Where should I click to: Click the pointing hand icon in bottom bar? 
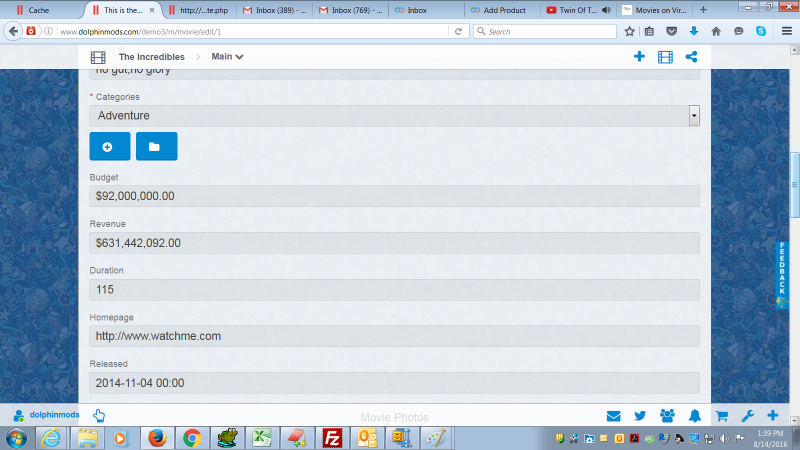click(x=99, y=415)
